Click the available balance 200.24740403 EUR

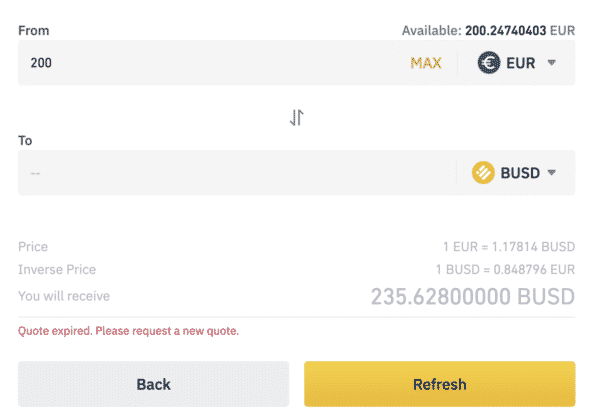click(520, 31)
